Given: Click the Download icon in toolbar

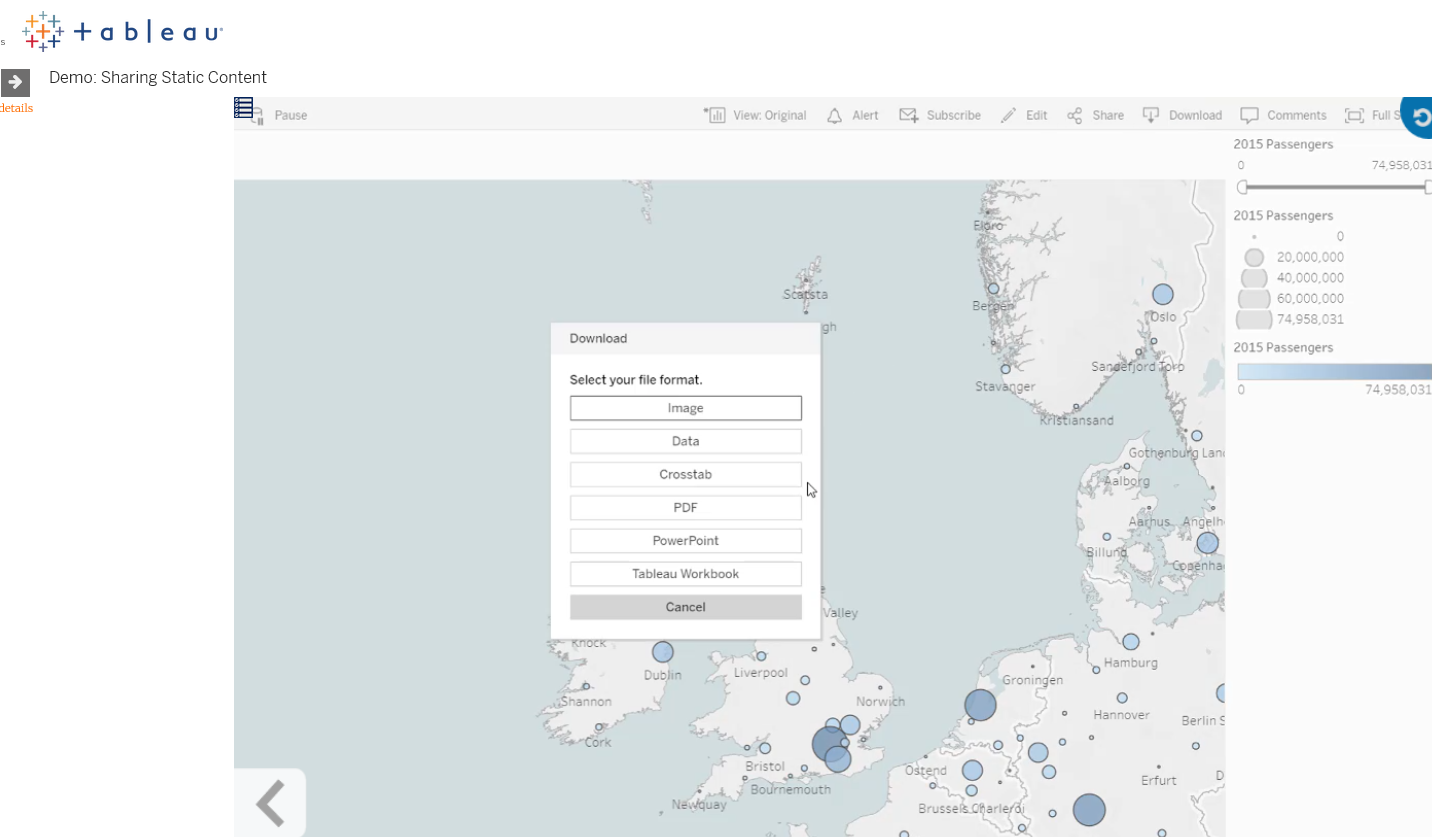Looking at the screenshot, I should 1151,115.
